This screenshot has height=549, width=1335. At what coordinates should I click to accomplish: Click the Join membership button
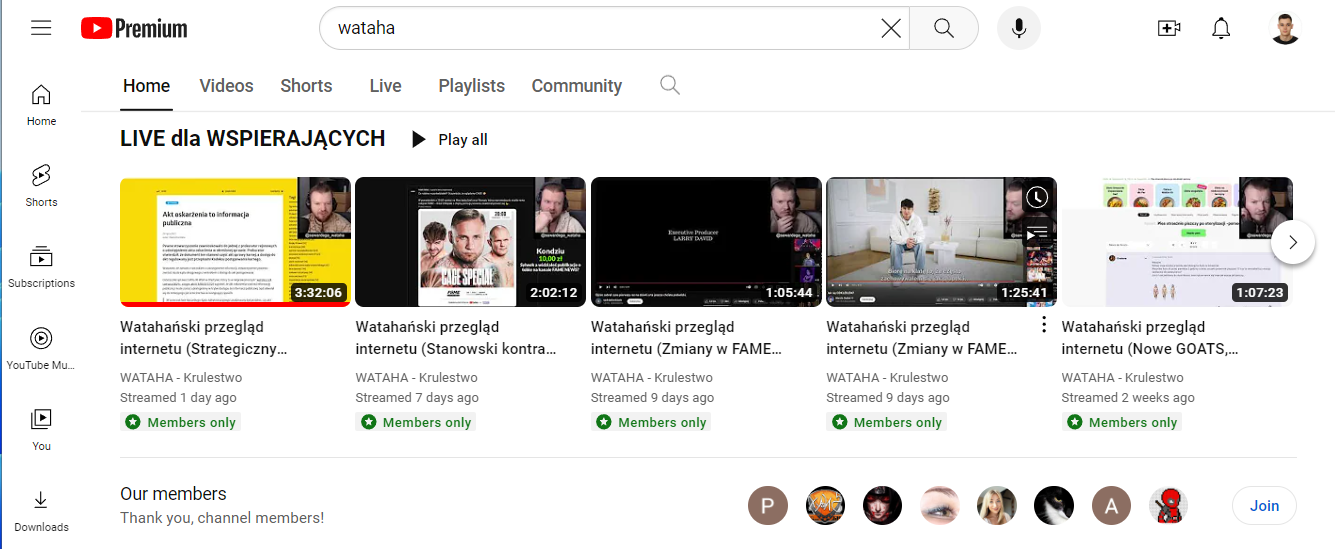tap(1264, 506)
